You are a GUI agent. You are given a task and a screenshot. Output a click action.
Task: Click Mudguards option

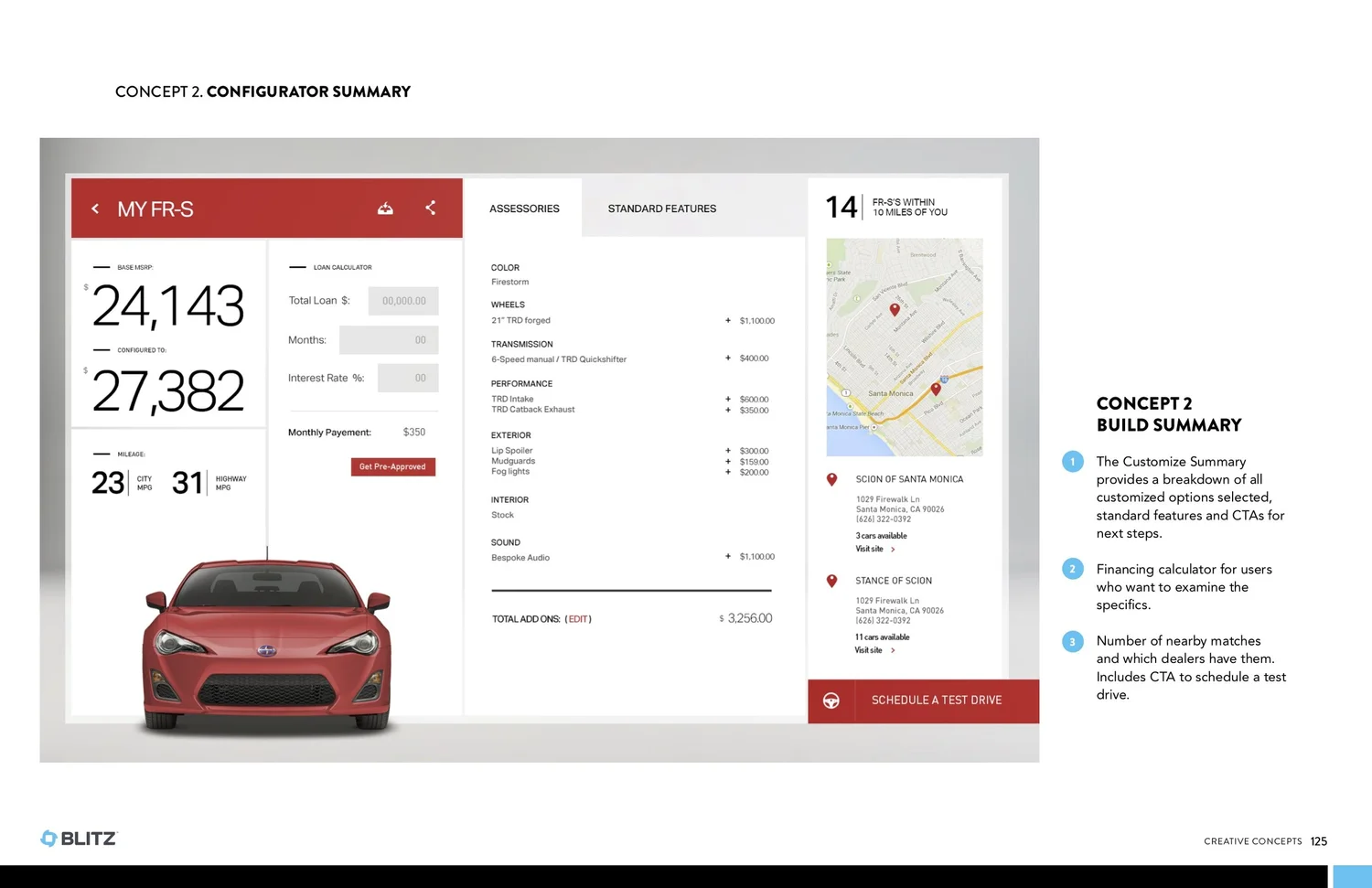(513, 461)
